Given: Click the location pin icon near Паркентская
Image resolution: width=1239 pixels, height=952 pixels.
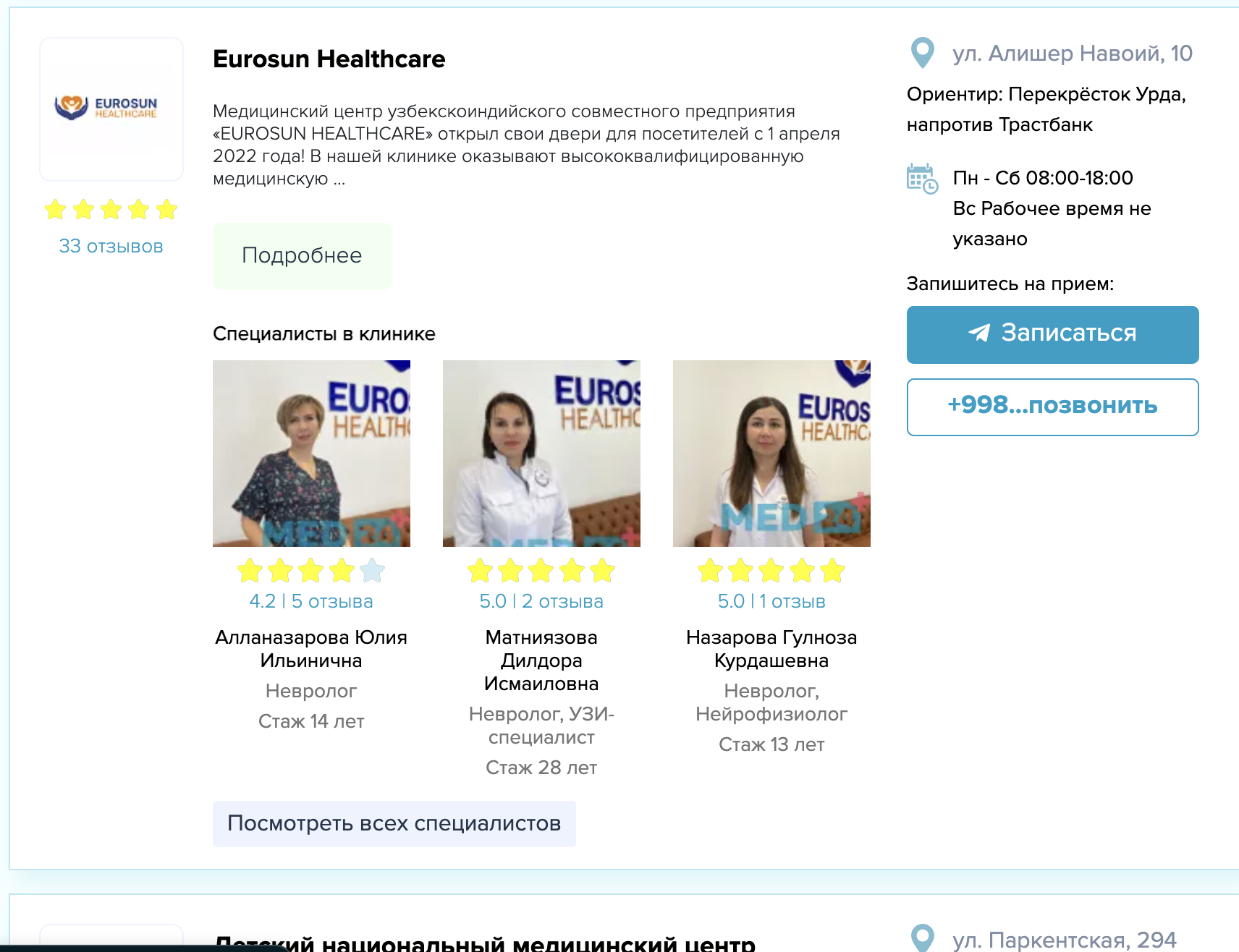Looking at the screenshot, I should tap(922, 938).
